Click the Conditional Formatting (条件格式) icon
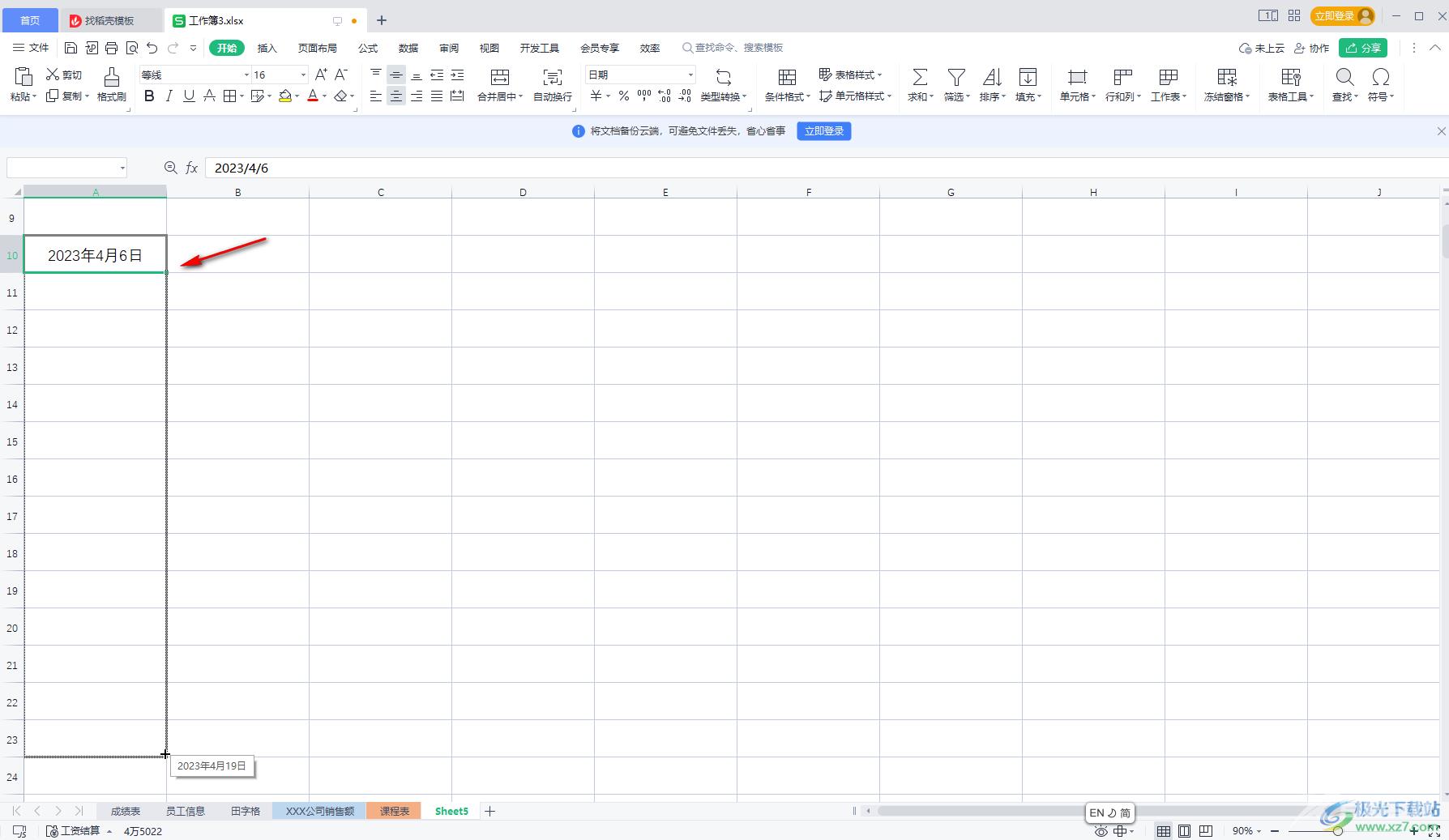1449x840 pixels. coord(787,77)
